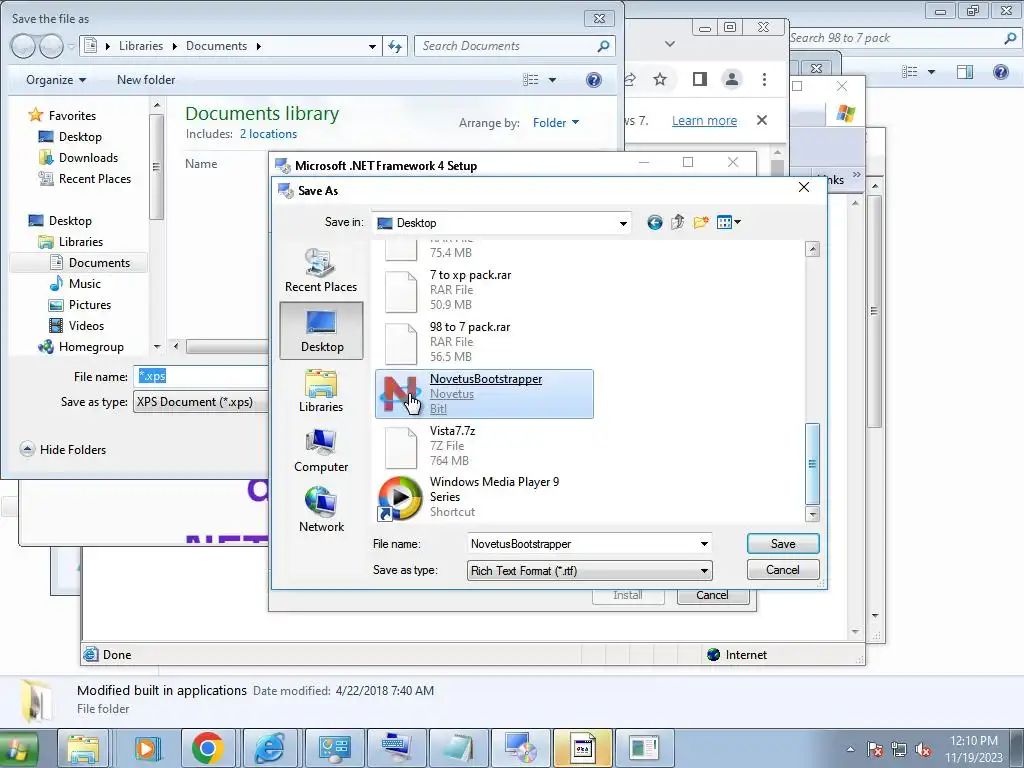The image size is (1024, 768).
Task: Go back to last folder in Save As
Action: (654, 223)
